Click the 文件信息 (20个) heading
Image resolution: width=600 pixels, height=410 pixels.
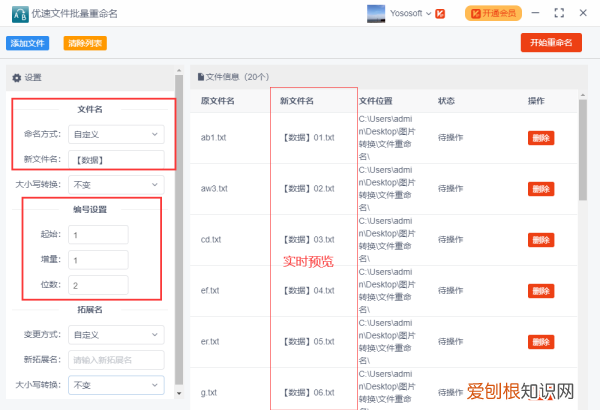[x=237, y=77]
